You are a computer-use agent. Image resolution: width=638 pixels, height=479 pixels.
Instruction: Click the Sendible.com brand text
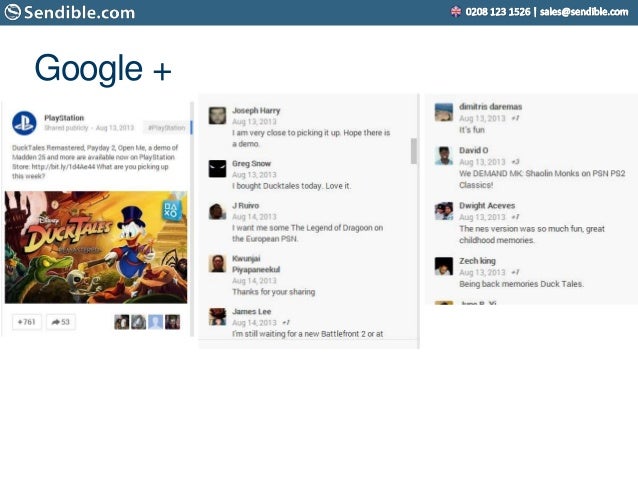(x=79, y=12)
